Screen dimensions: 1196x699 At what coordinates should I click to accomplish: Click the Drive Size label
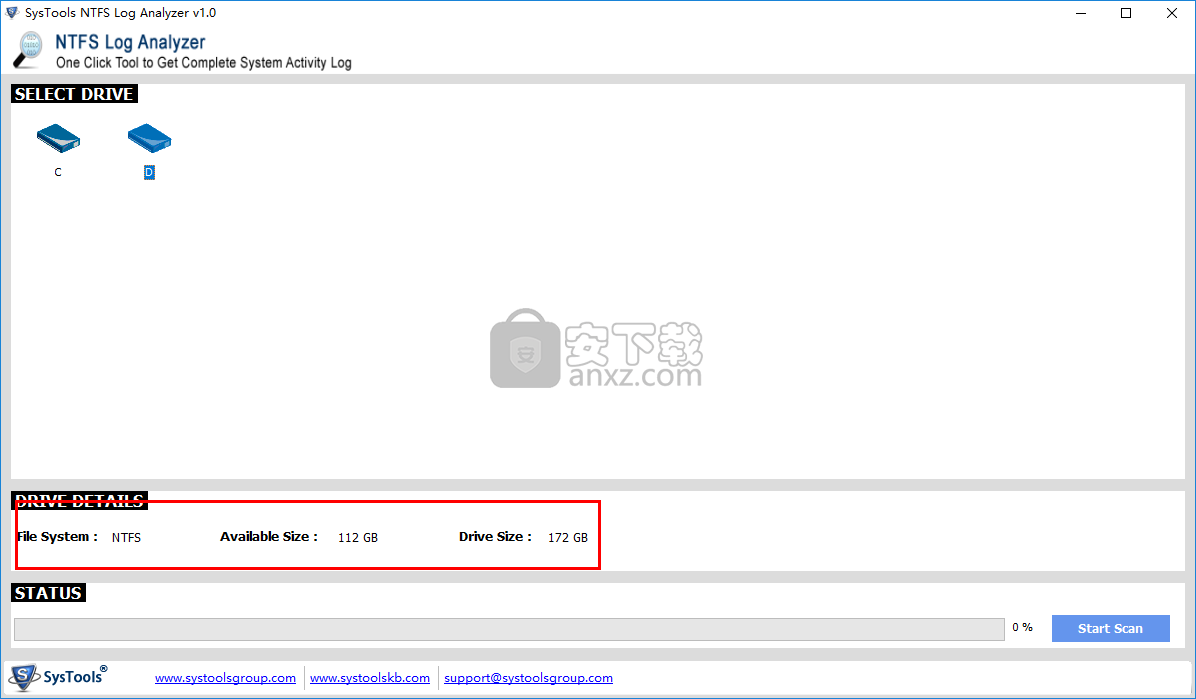click(495, 536)
